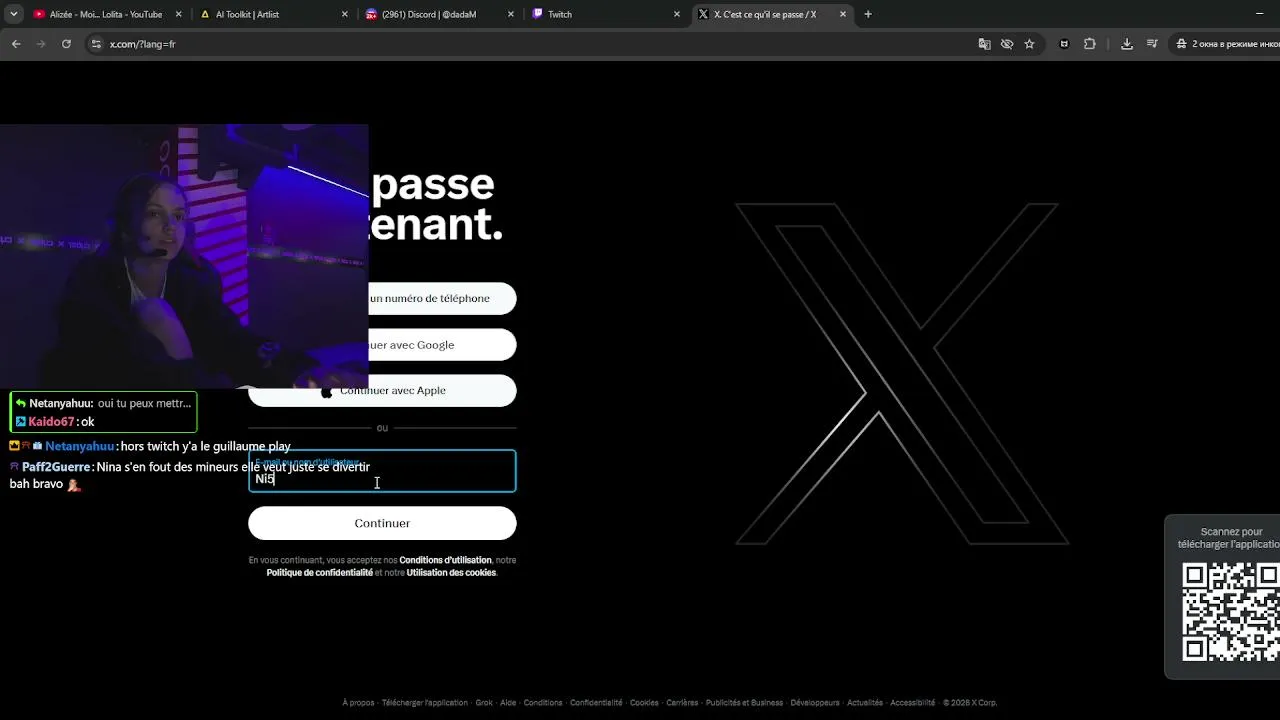
Task: Open the Développeurs footer link
Action: click(x=815, y=703)
